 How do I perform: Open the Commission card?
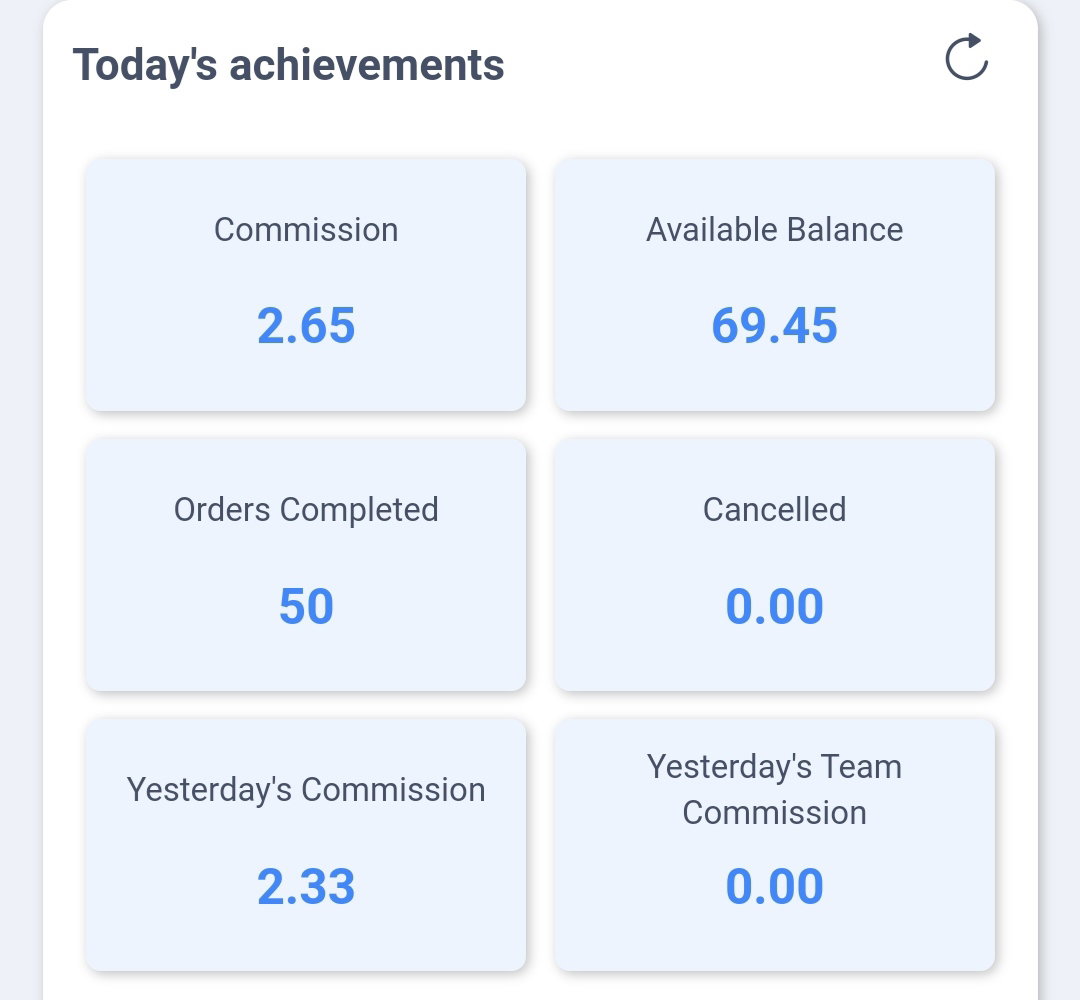point(306,284)
